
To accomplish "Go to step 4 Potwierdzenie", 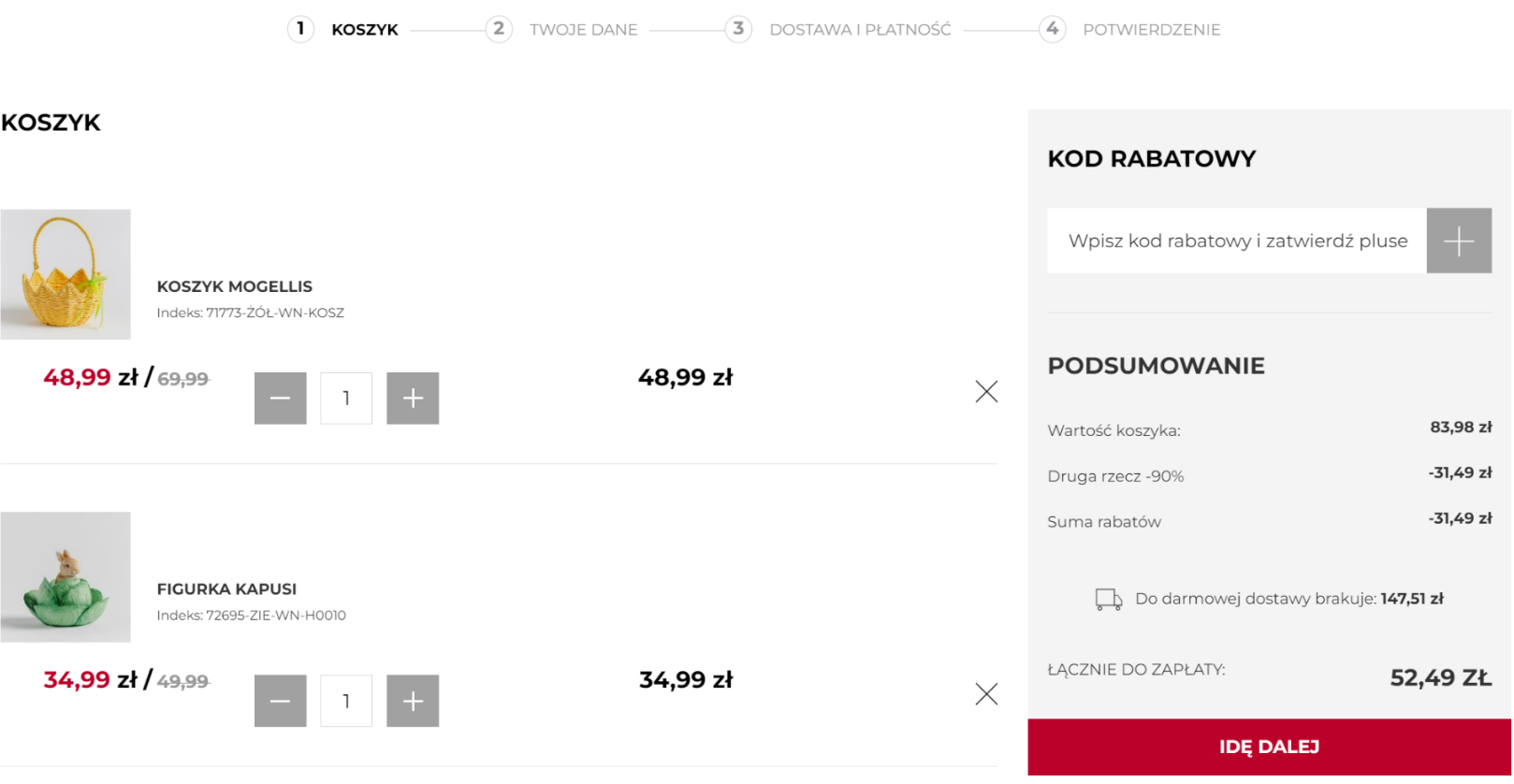I will pos(1129,29).
